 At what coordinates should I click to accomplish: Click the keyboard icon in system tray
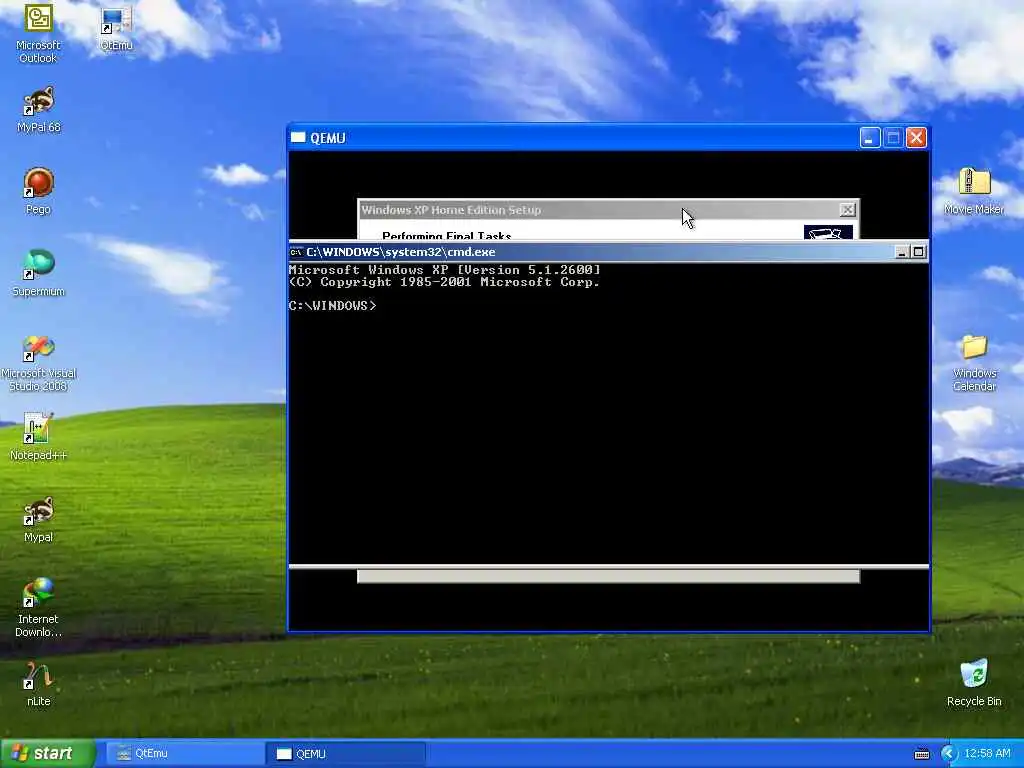(921, 754)
